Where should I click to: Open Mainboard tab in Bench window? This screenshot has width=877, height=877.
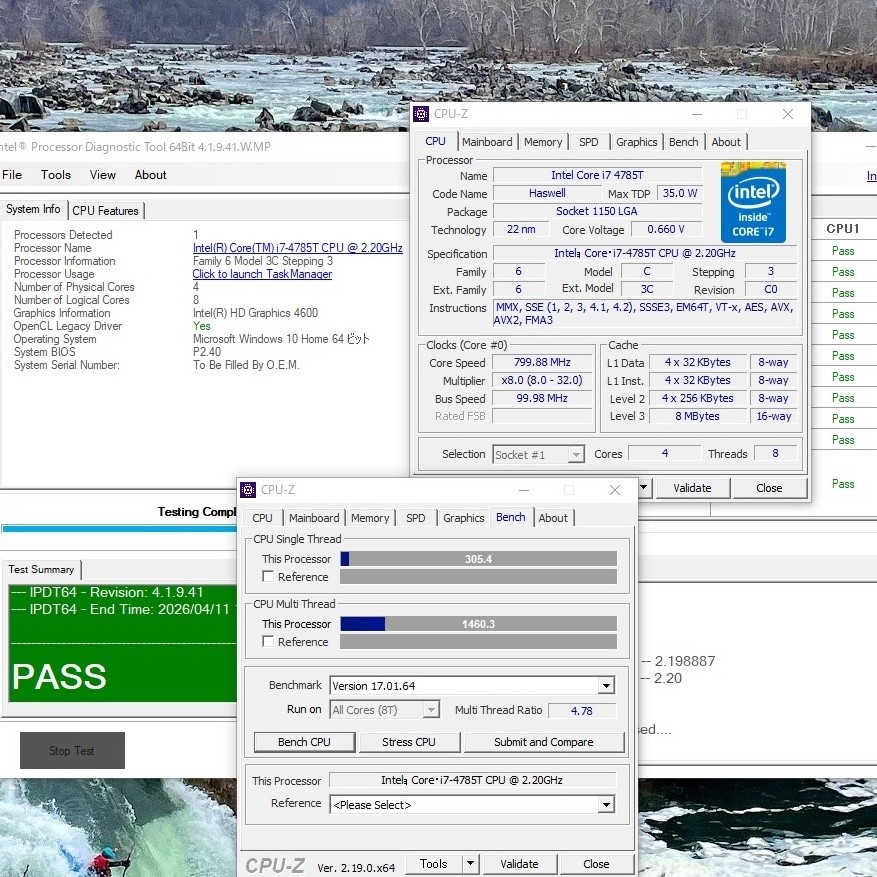pyautogui.click(x=314, y=518)
